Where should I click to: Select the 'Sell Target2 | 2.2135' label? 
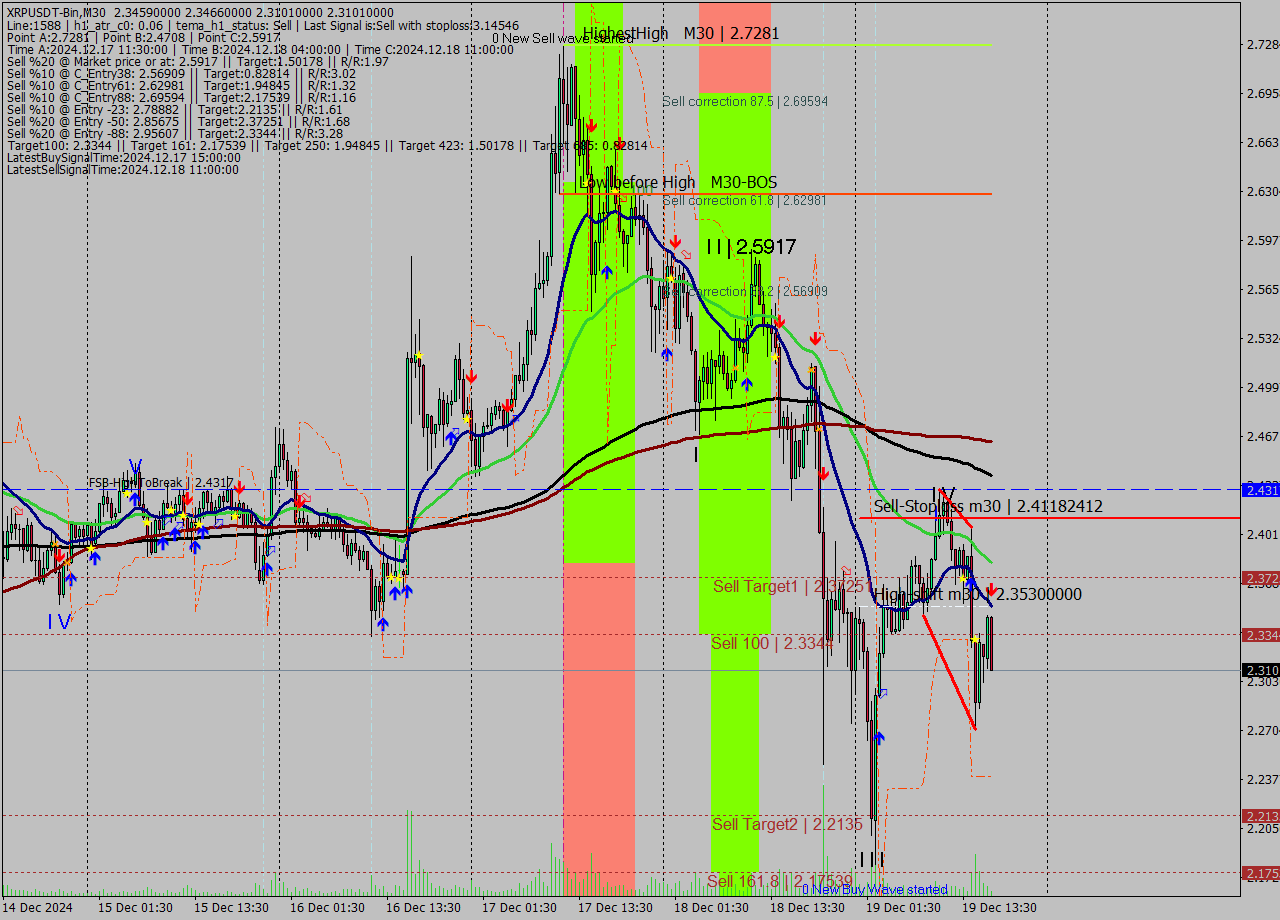[787, 824]
